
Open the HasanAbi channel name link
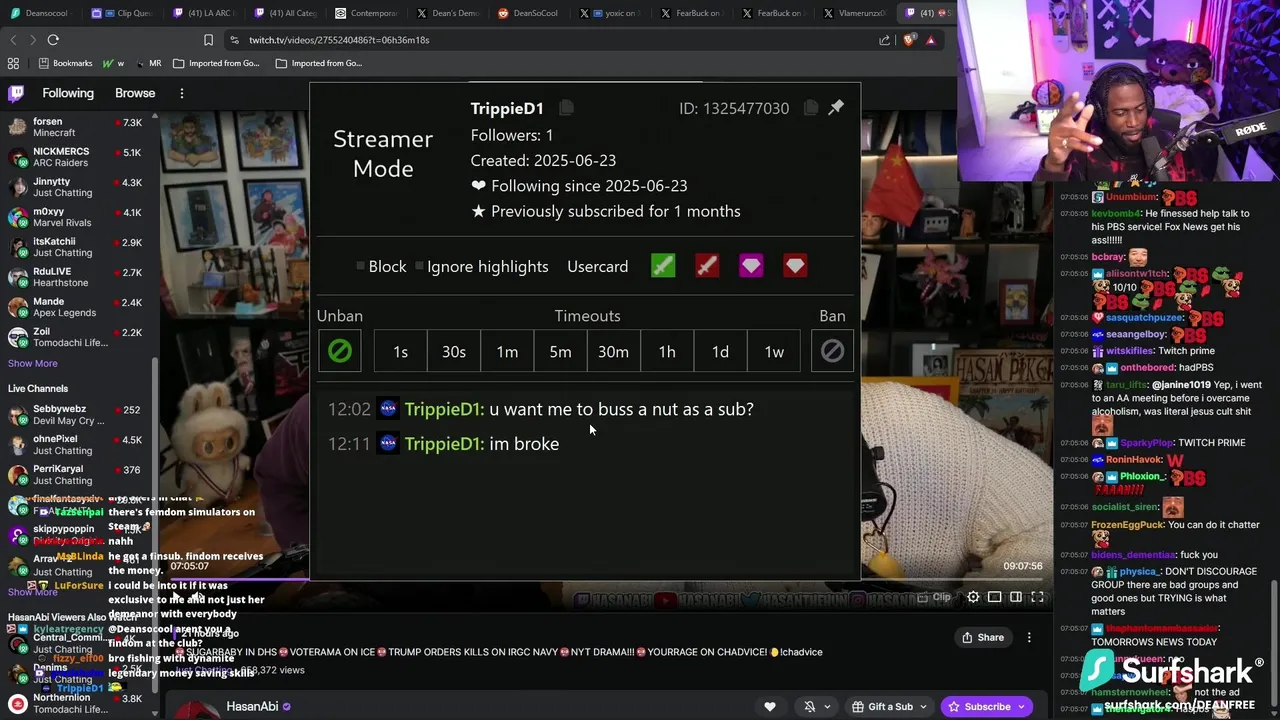click(252, 706)
